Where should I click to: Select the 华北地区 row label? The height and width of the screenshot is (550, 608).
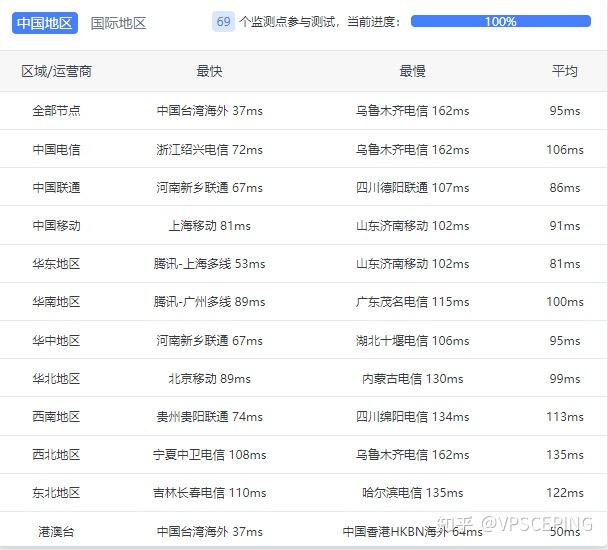[x=56, y=379]
